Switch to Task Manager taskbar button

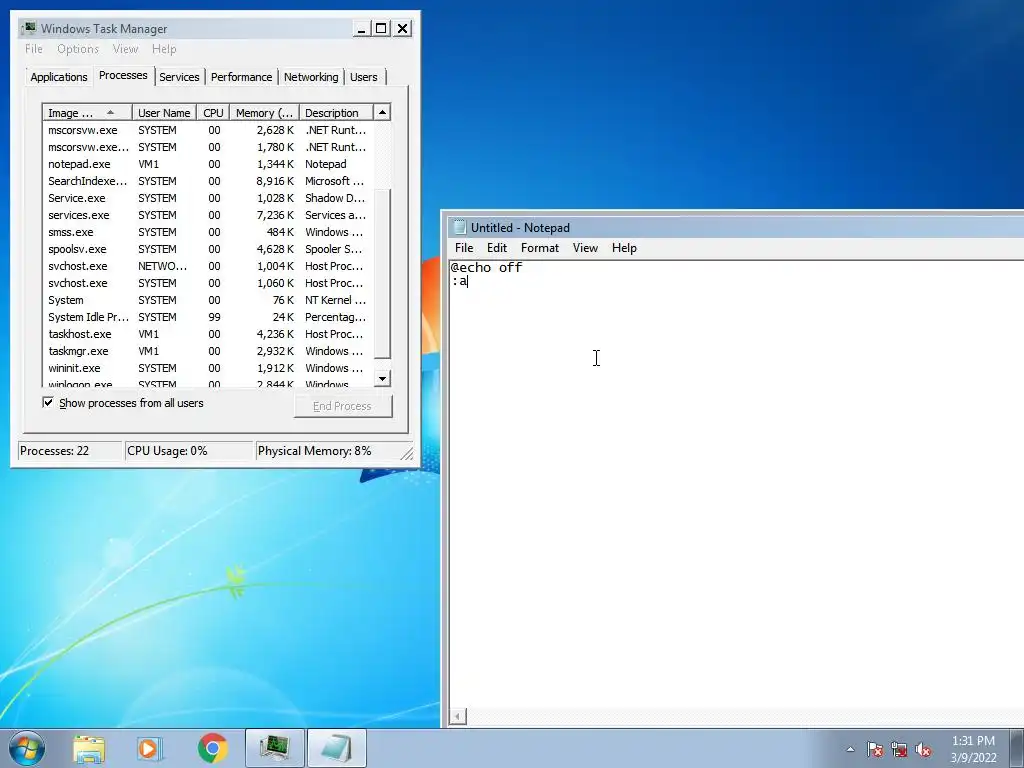(275, 748)
